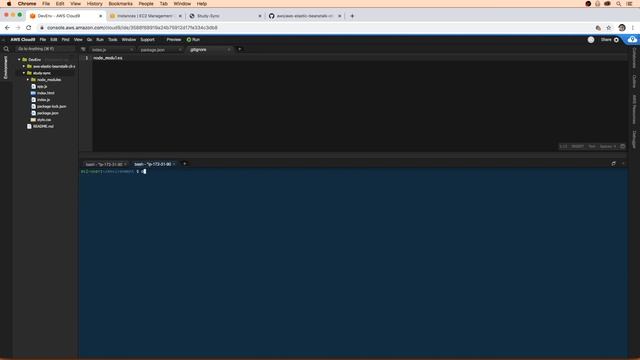
Task: Open package-lock.json in the file tree
Action: click(x=51, y=107)
